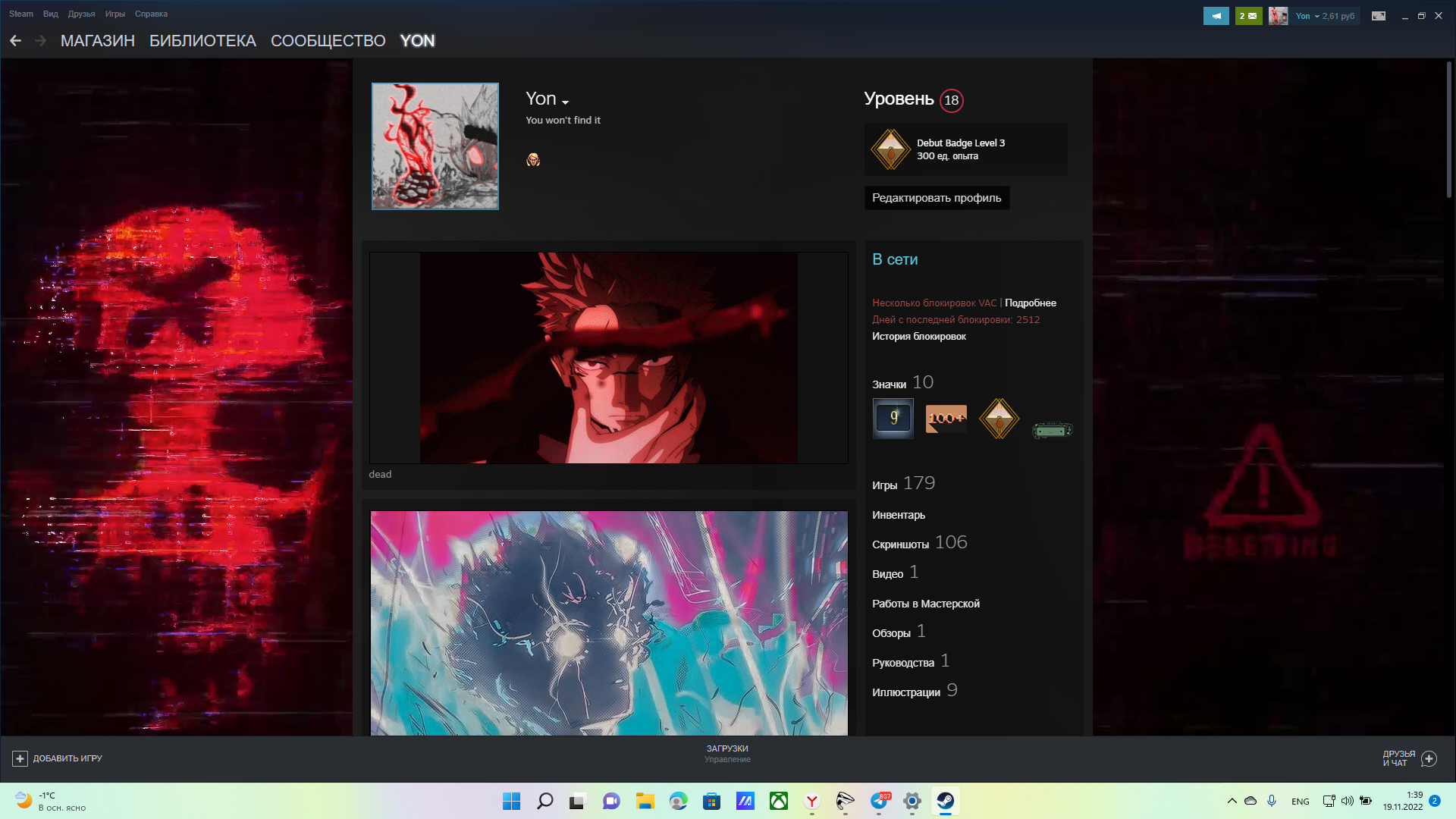The width and height of the screenshot is (1456, 819).
Task: Open Steam announcements megaphone icon
Action: tap(1216, 16)
